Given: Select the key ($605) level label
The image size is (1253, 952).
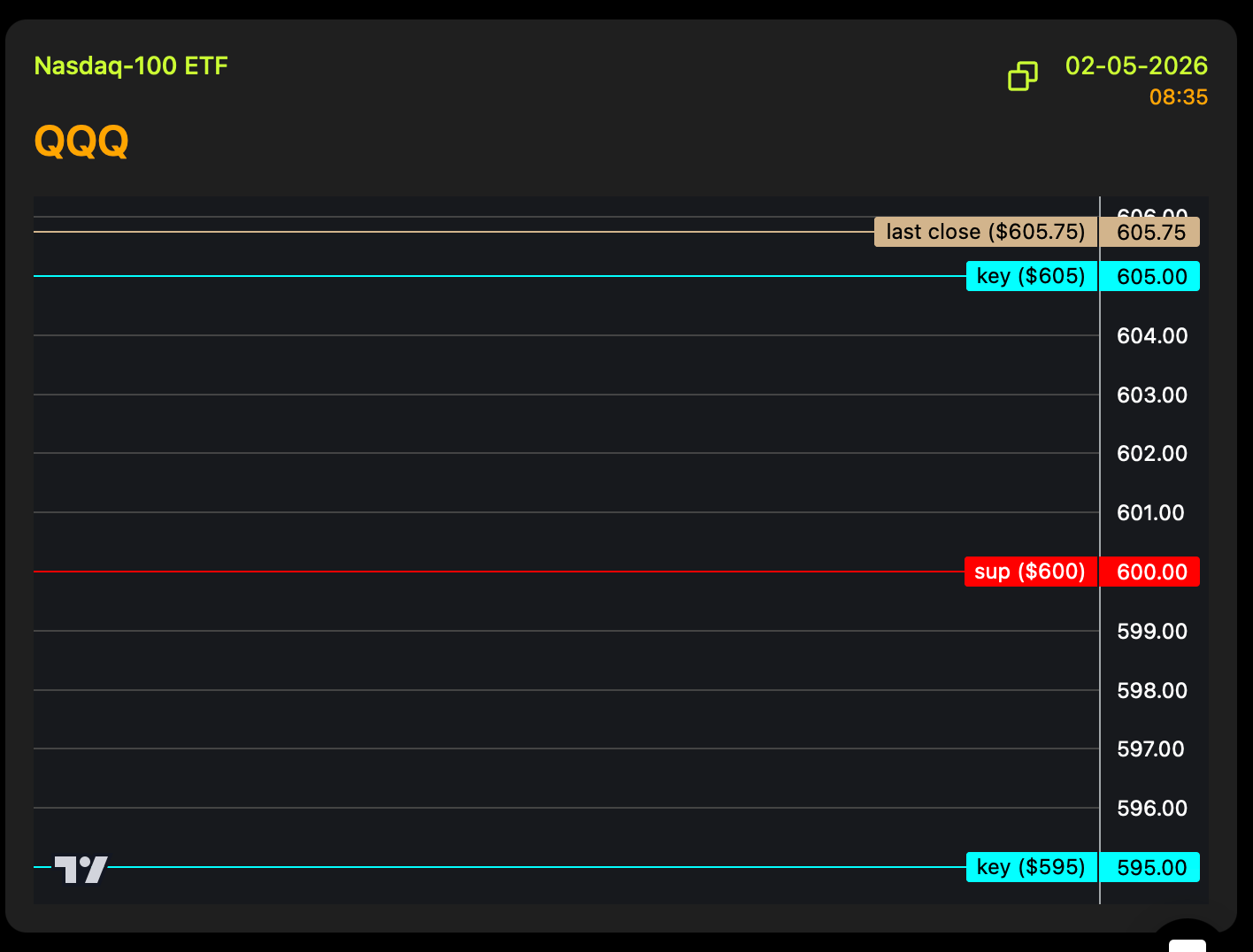Looking at the screenshot, I should pos(1031,276).
